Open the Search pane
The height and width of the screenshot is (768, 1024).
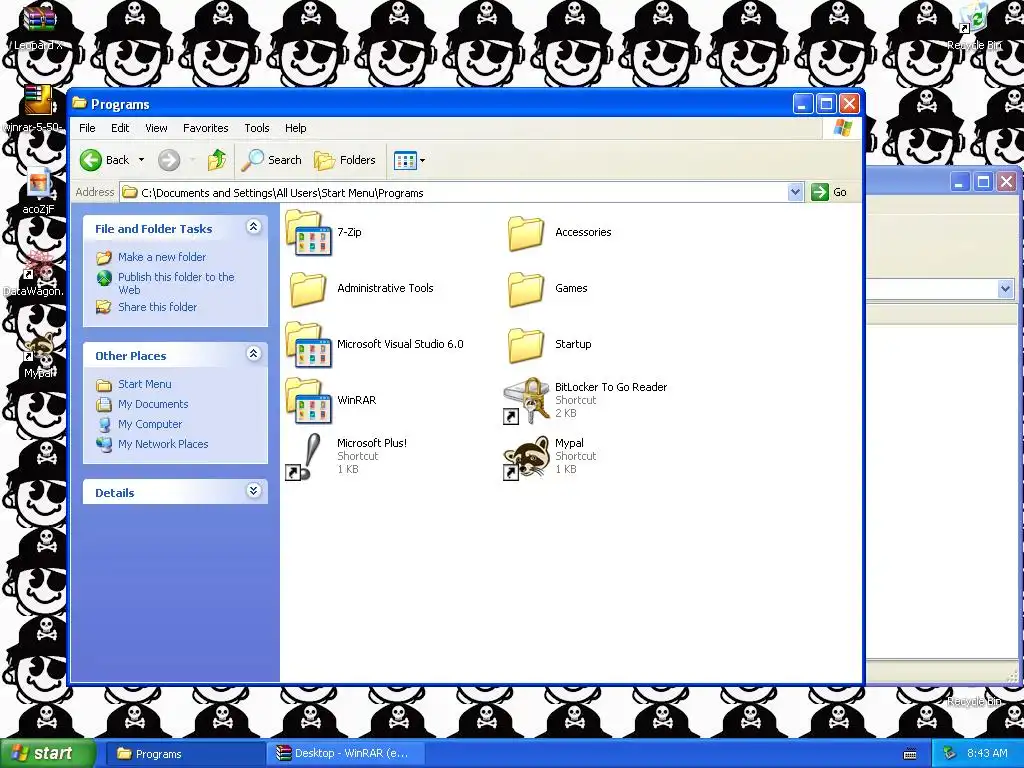click(x=271, y=160)
